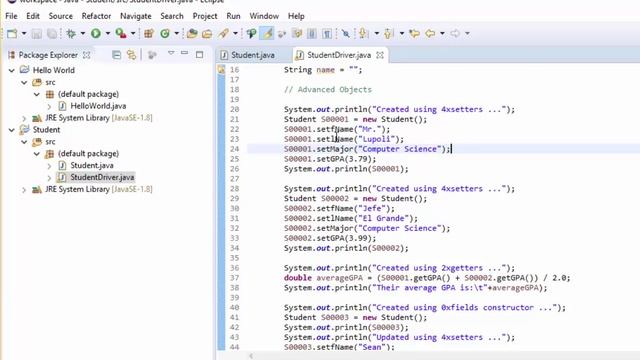Image resolution: width=640 pixels, height=360 pixels.
Task: Close the StudentDriver.java editor tab
Action: tap(380, 55)
